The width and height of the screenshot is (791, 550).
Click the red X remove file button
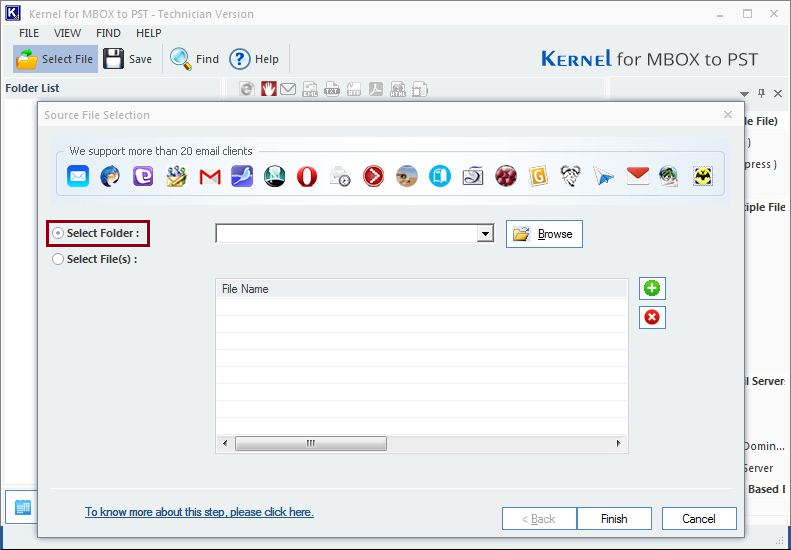[x=652, y=317]
